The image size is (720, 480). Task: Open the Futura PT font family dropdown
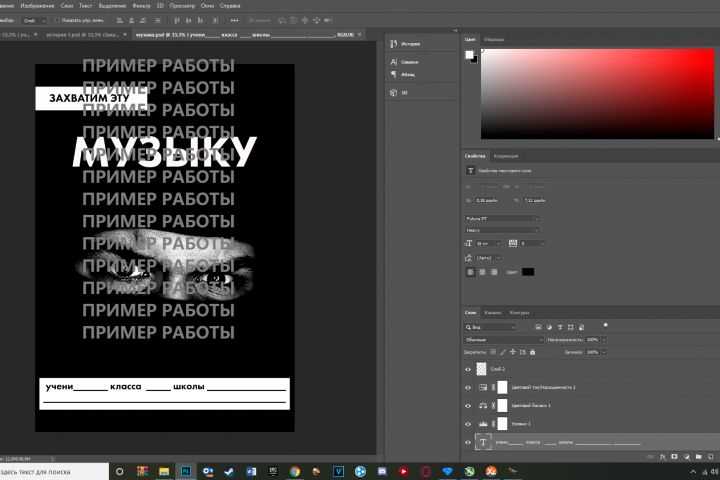[502, 219]
